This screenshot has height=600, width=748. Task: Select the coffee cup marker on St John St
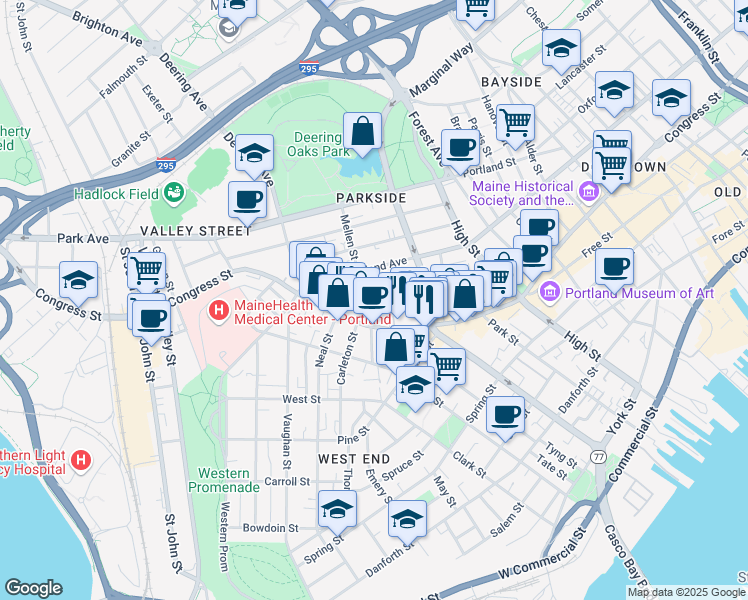point(151,322)
